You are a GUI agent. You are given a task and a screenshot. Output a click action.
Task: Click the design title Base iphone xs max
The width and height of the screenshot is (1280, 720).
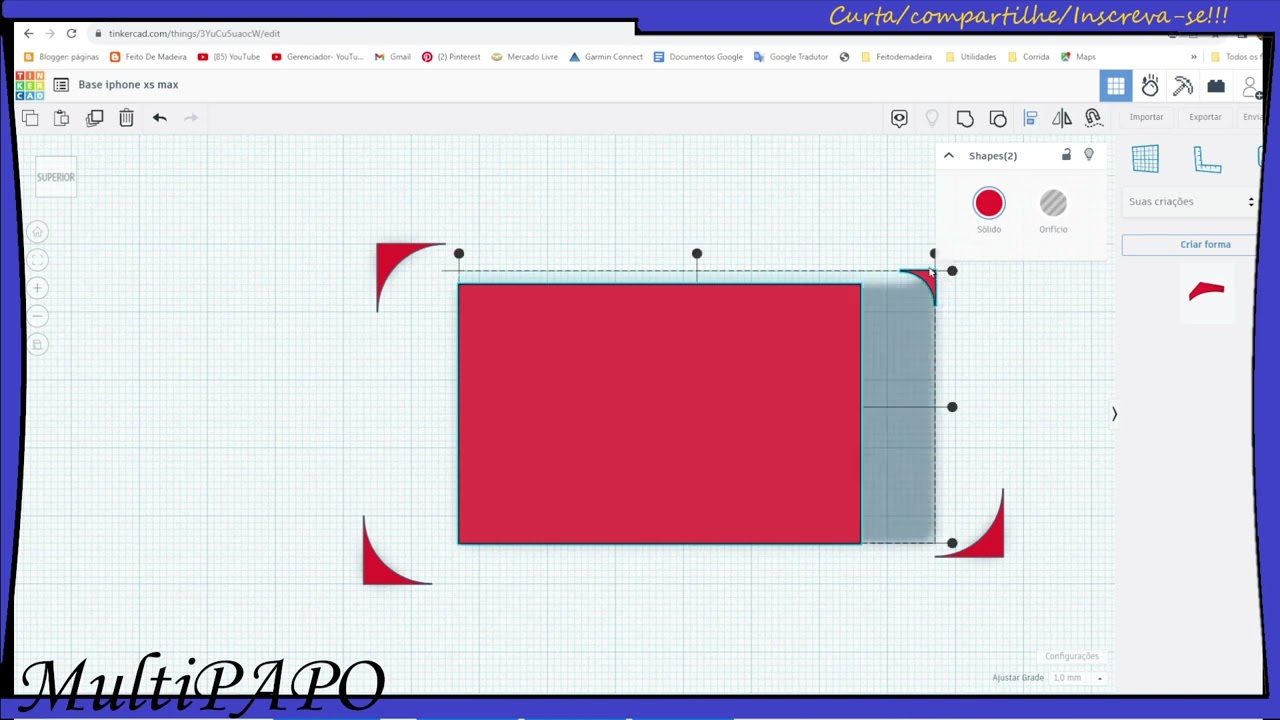(x=128, y=85)
